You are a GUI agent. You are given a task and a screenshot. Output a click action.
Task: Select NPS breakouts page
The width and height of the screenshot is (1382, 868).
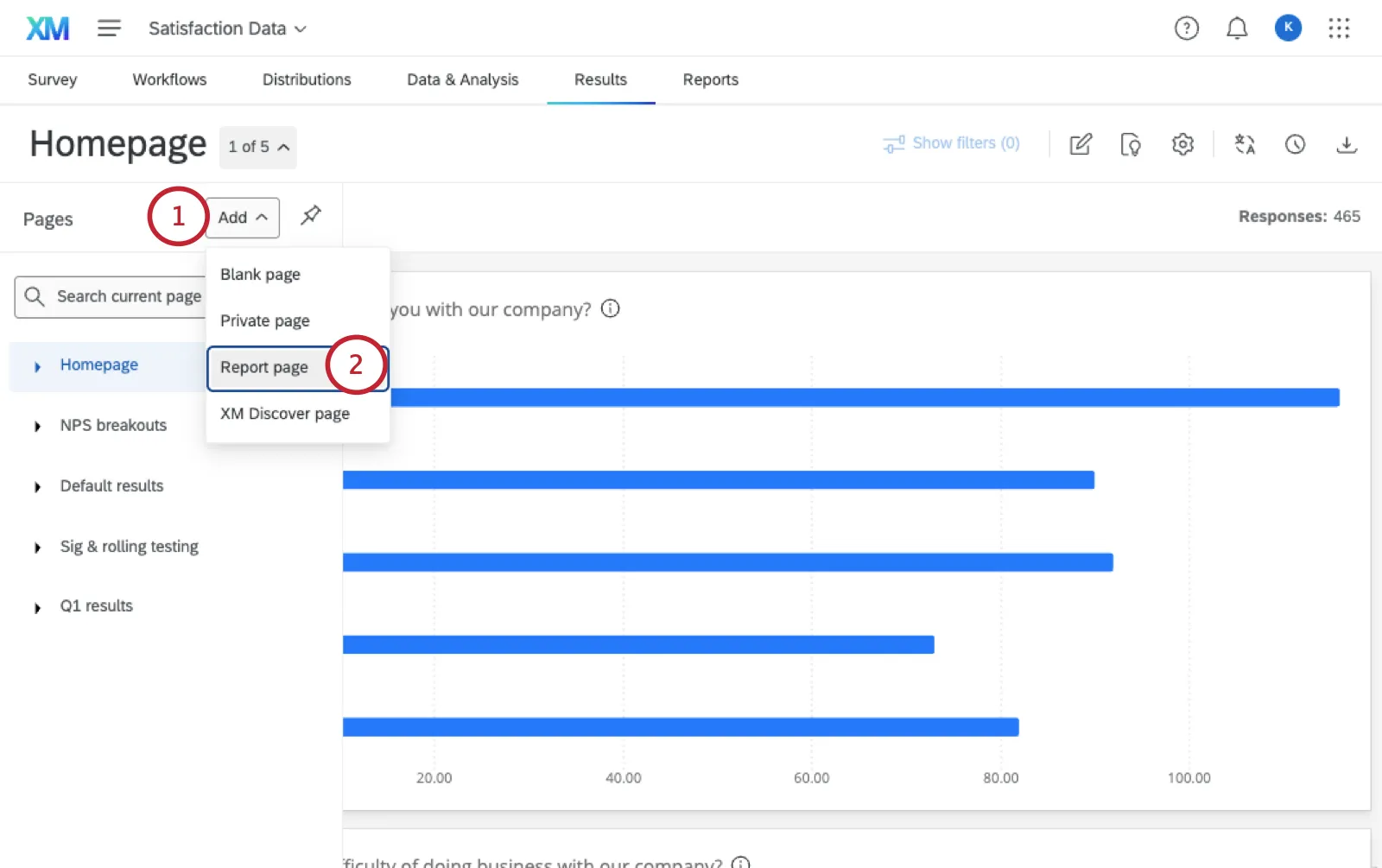click(113, 425)
